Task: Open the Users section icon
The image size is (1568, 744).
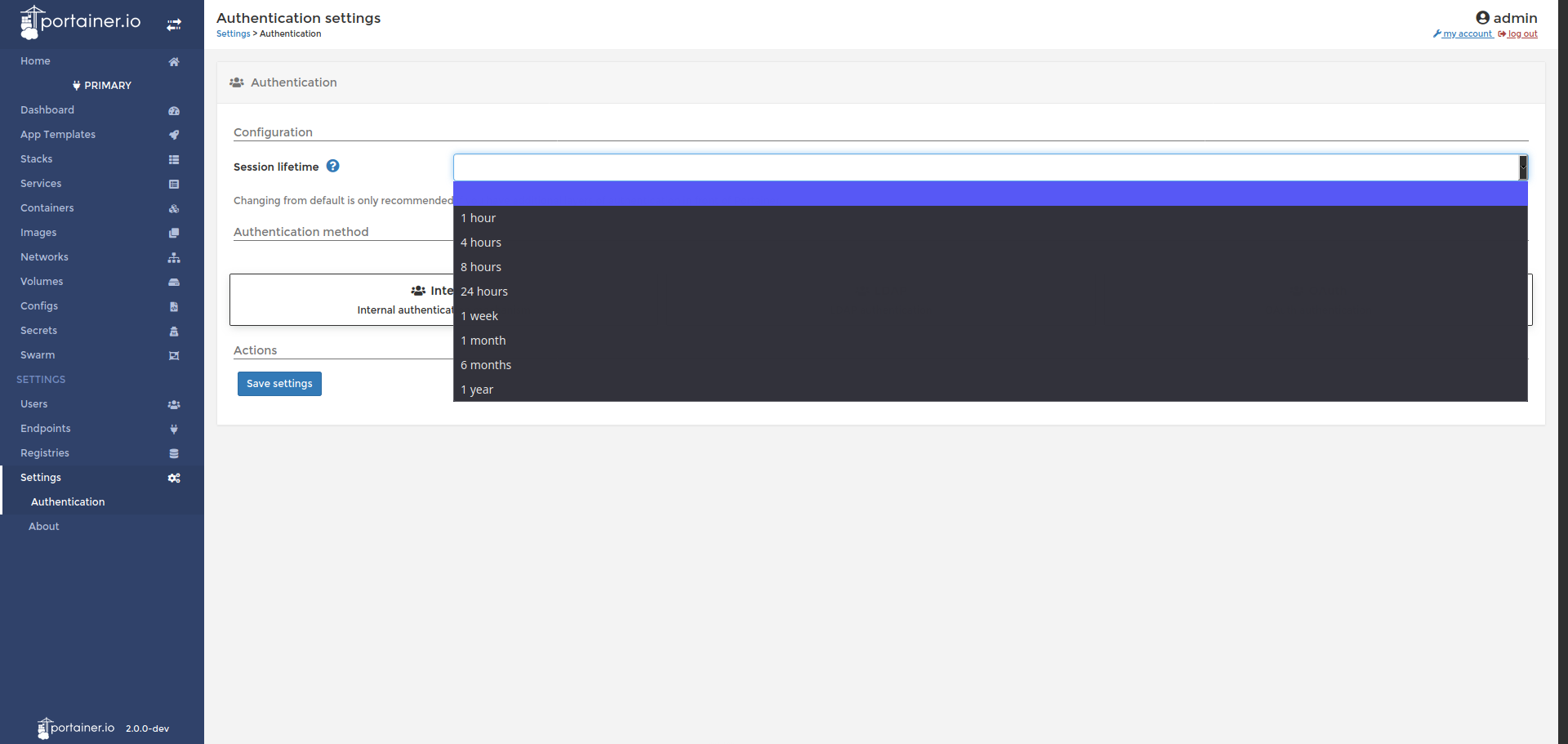Action: pos(174,404)
